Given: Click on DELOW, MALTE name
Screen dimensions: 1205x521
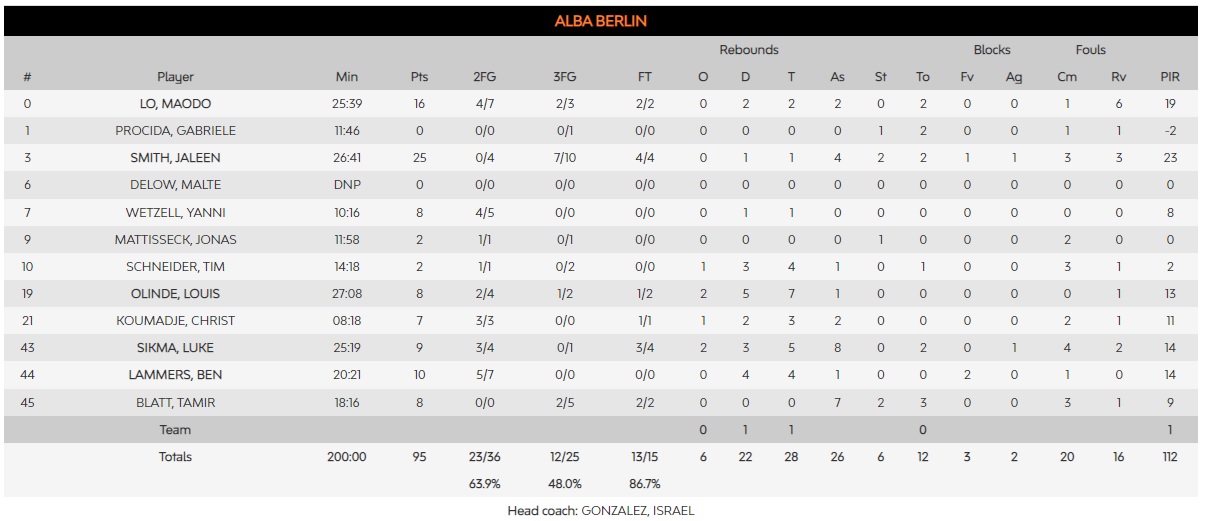Looking at the screenshot, I should tap(175, 185).
